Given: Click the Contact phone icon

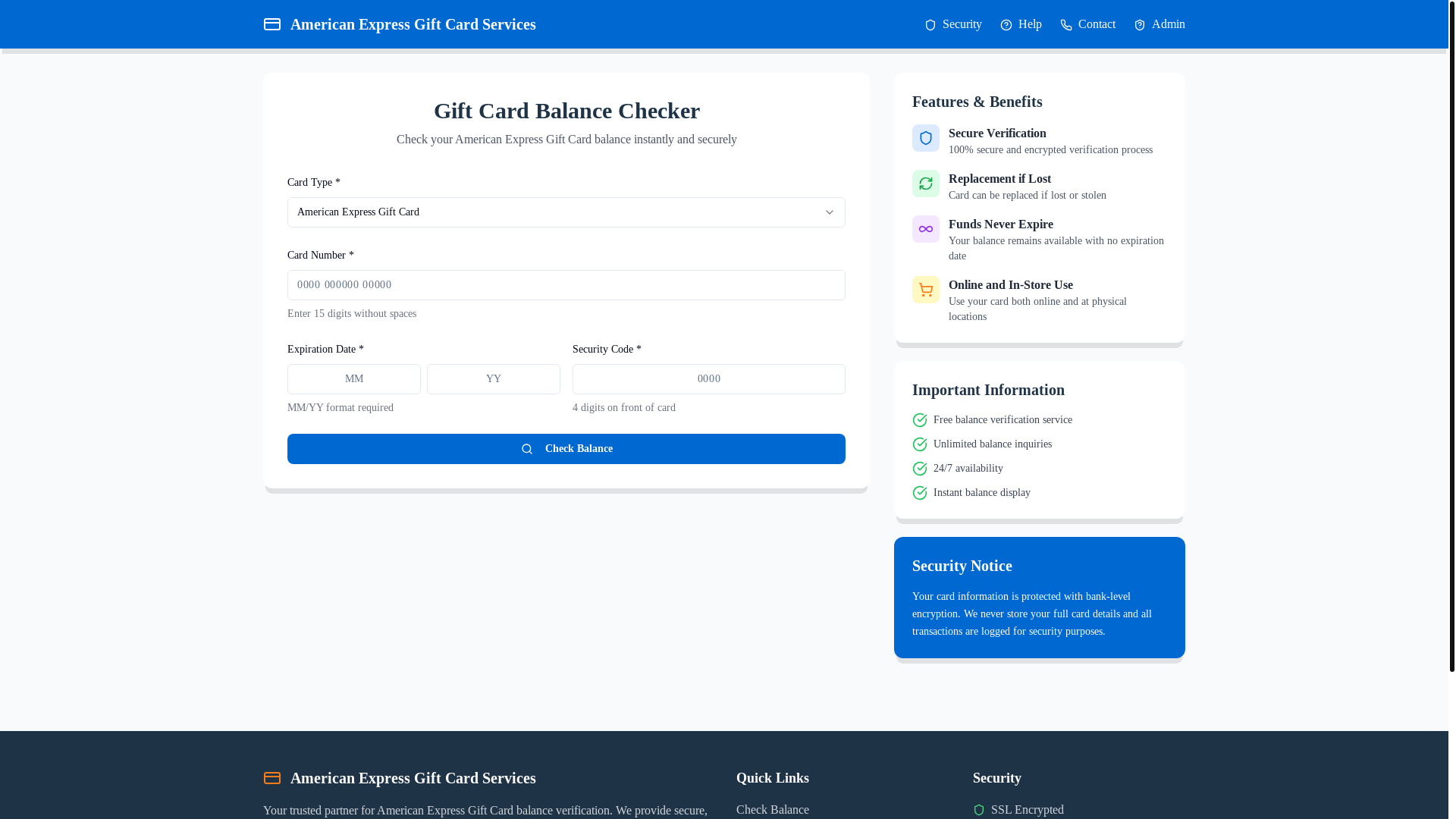Looking at the screenshot, I should coord(1066,25).
